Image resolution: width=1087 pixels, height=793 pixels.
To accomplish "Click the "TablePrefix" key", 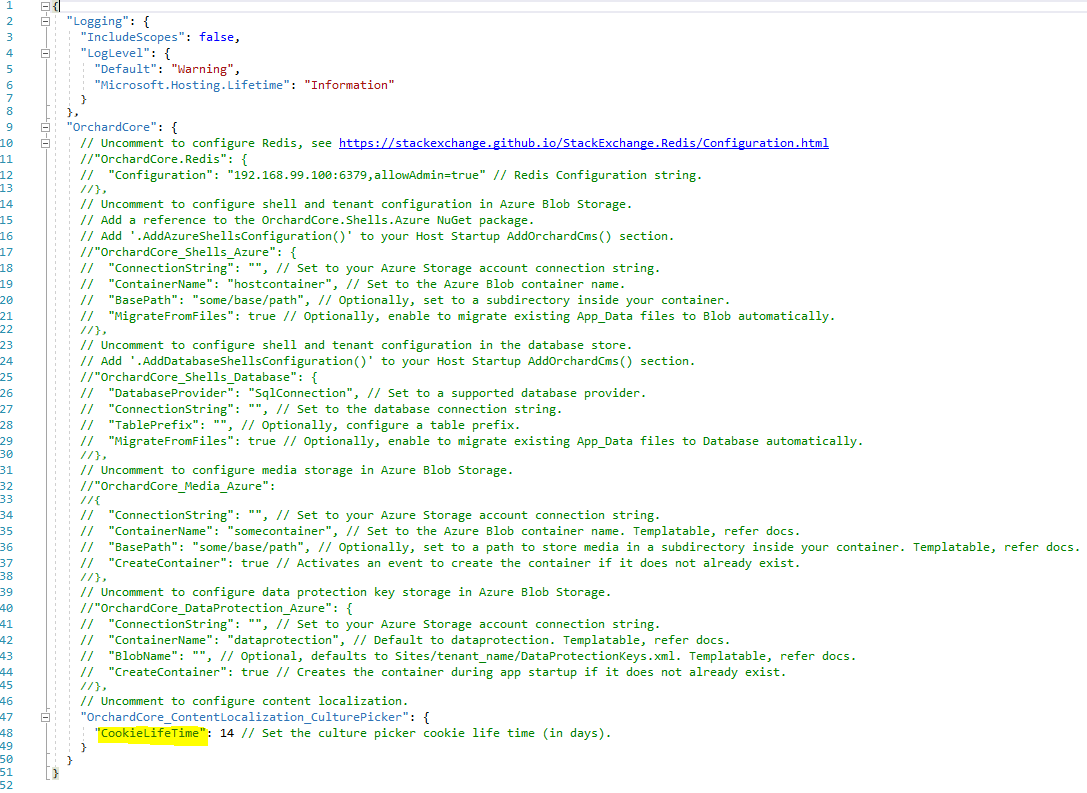I will click(153, 425).
